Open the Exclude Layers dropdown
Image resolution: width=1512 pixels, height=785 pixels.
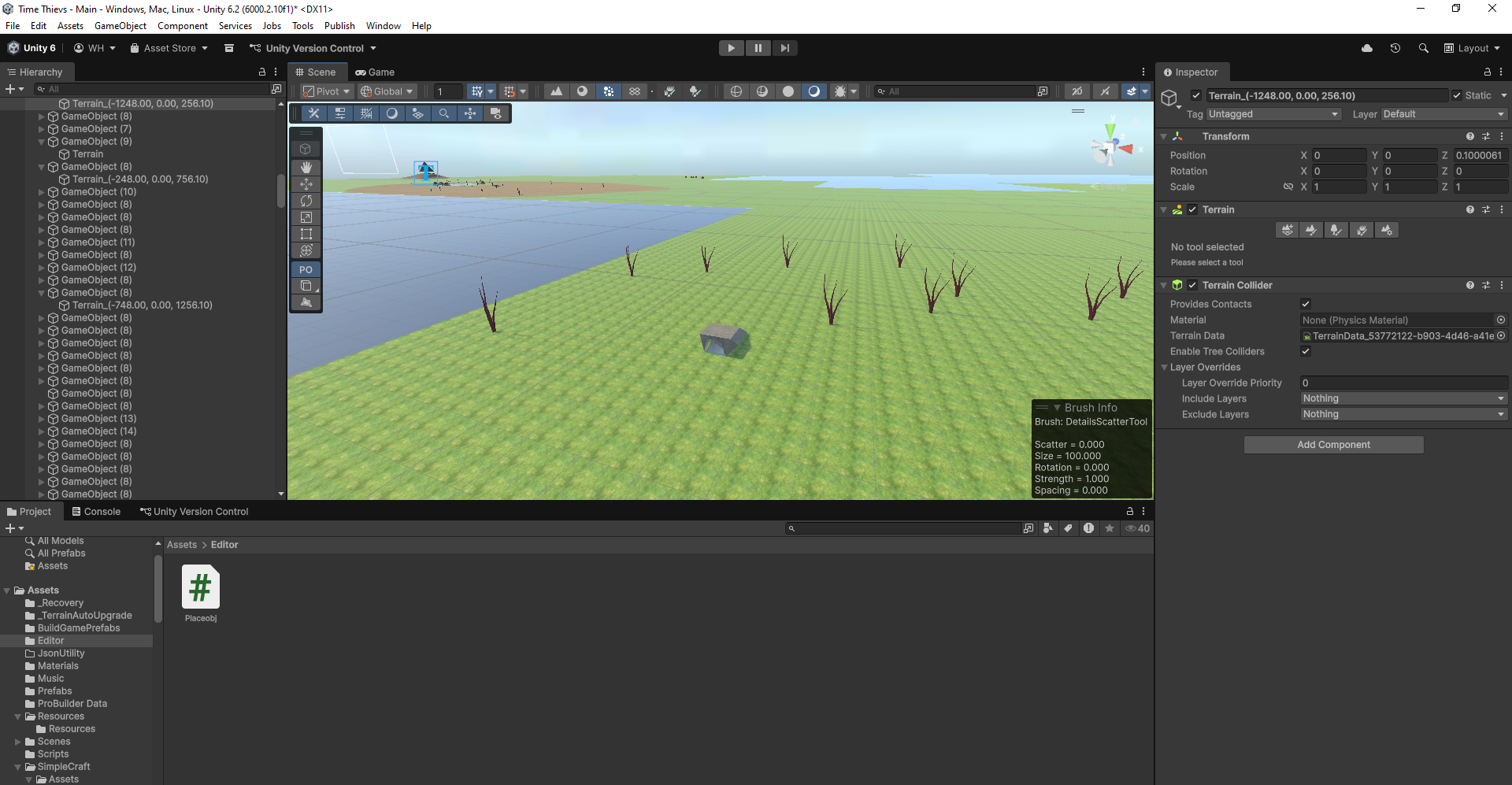click(x=1403, y=414)
